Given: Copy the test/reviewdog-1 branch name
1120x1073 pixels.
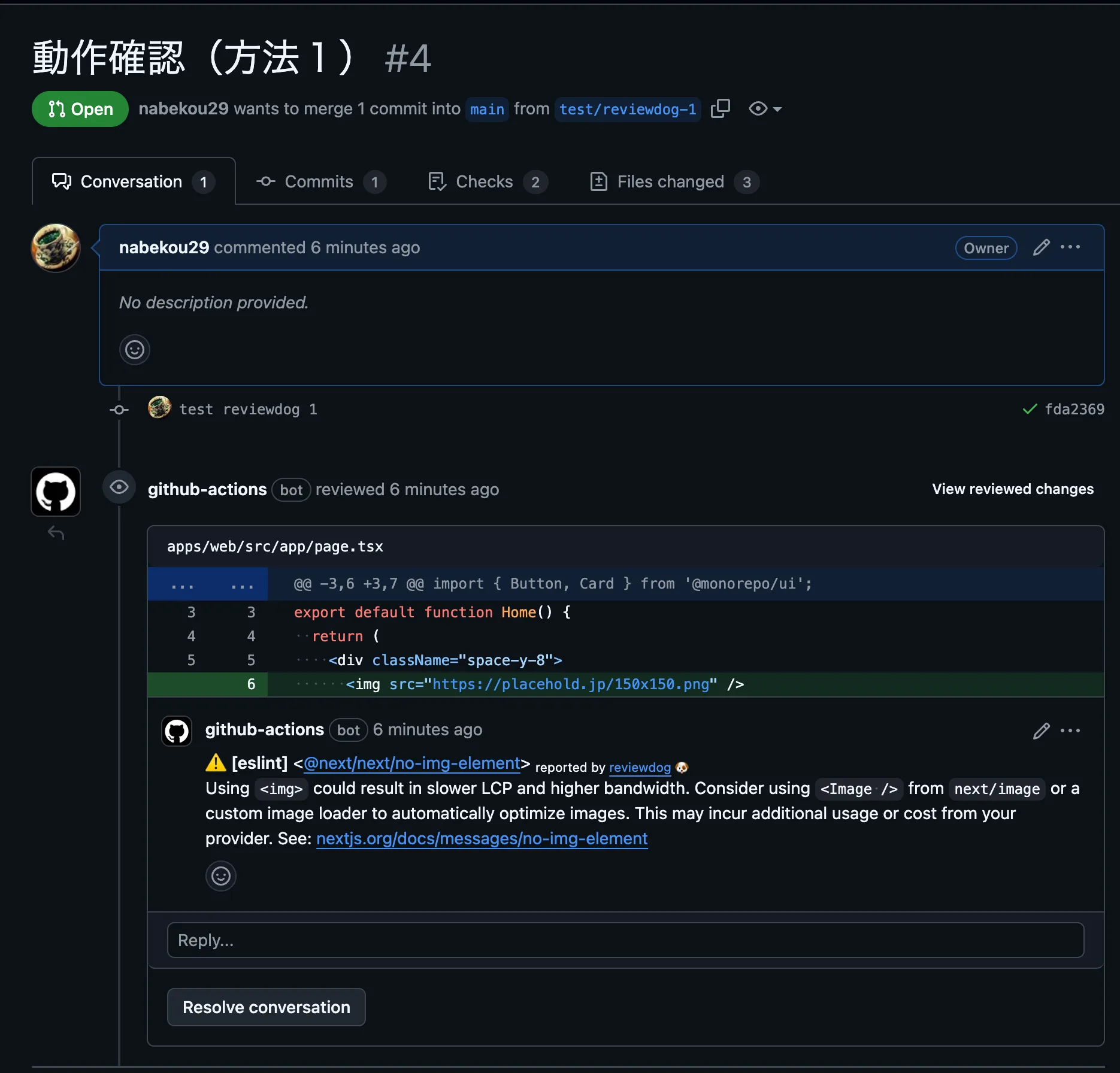Looking at the screenshot, I should click(721, 108).
